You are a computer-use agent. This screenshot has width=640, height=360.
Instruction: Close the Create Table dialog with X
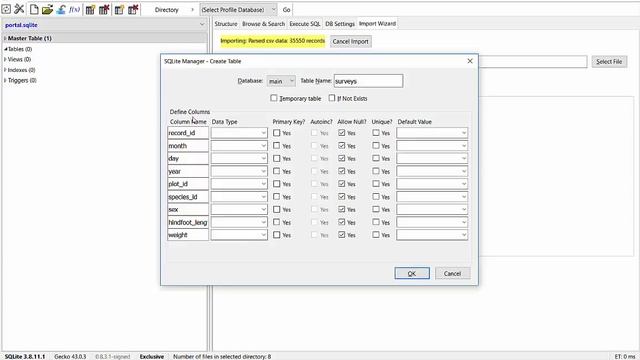tap(470, 61)
